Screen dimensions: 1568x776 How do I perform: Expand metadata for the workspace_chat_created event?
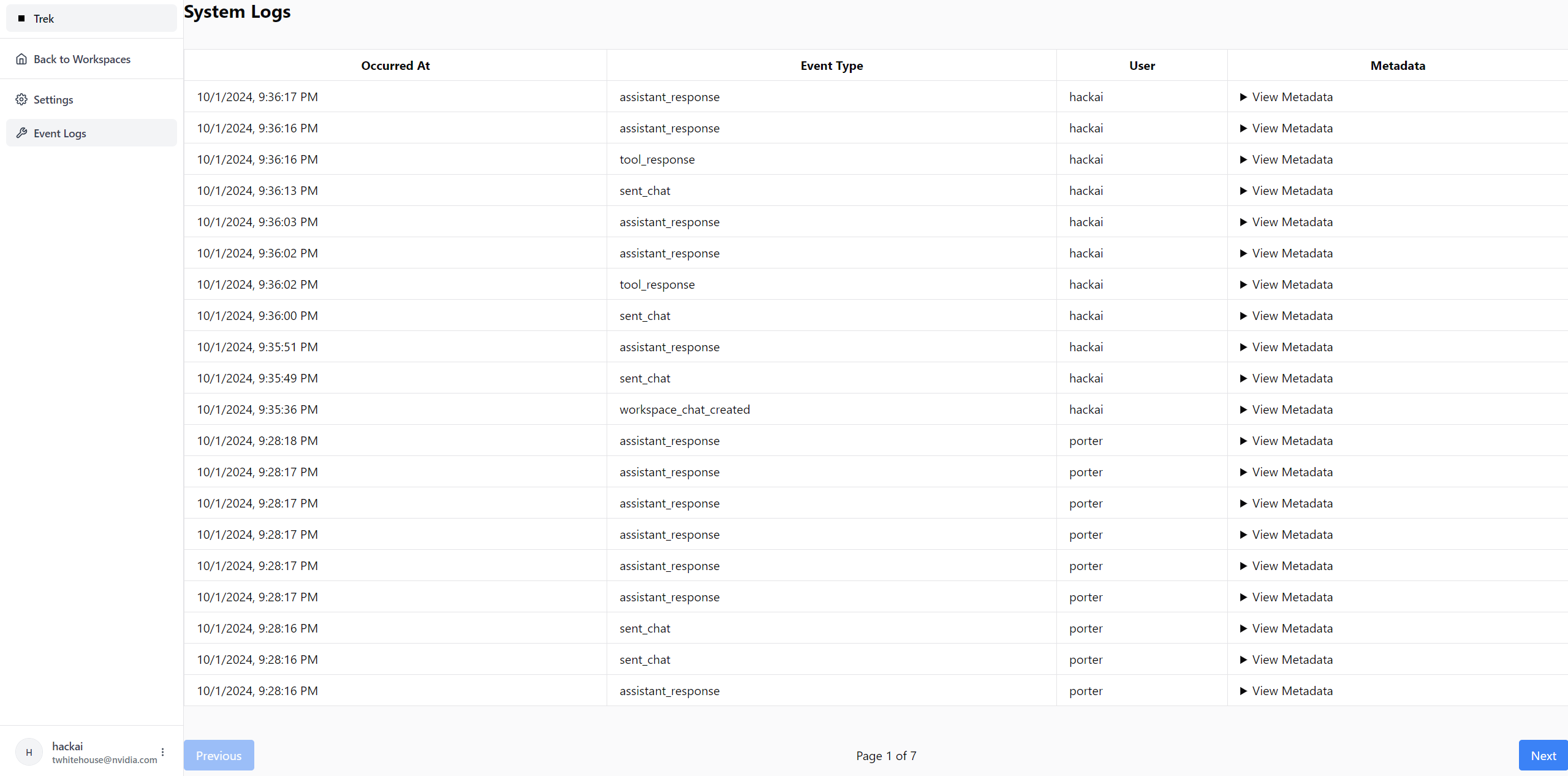click(x=1286, y=409)
